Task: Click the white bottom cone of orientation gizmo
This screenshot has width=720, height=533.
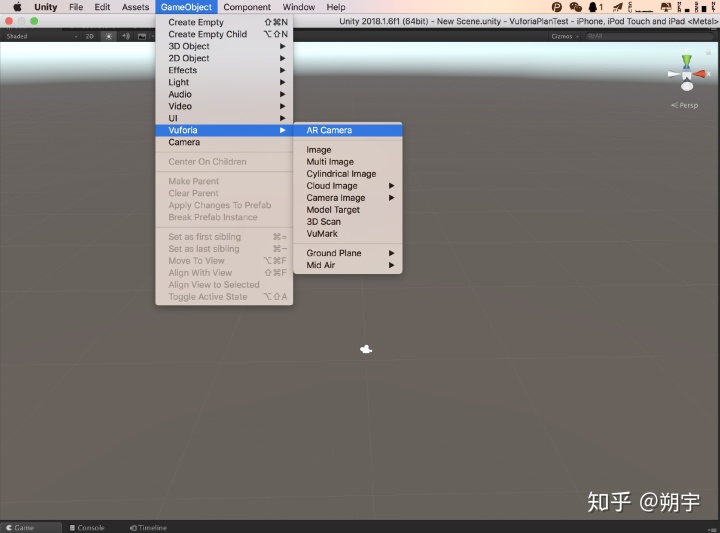Action: pos(687,85)
